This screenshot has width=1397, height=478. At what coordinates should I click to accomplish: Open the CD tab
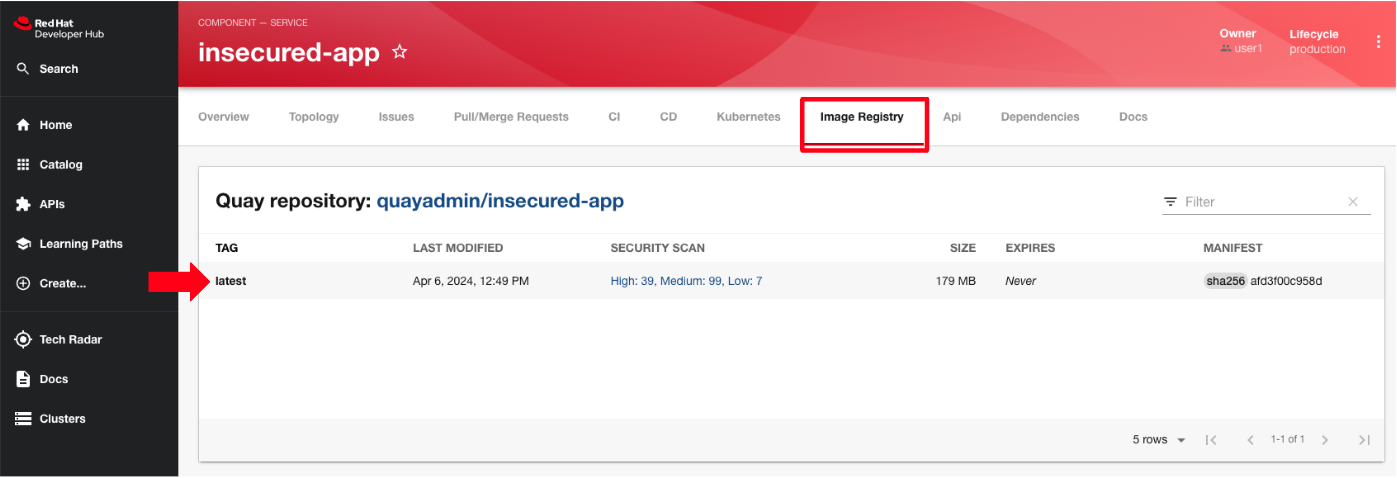pyautogui.click(x=669, y=117)
